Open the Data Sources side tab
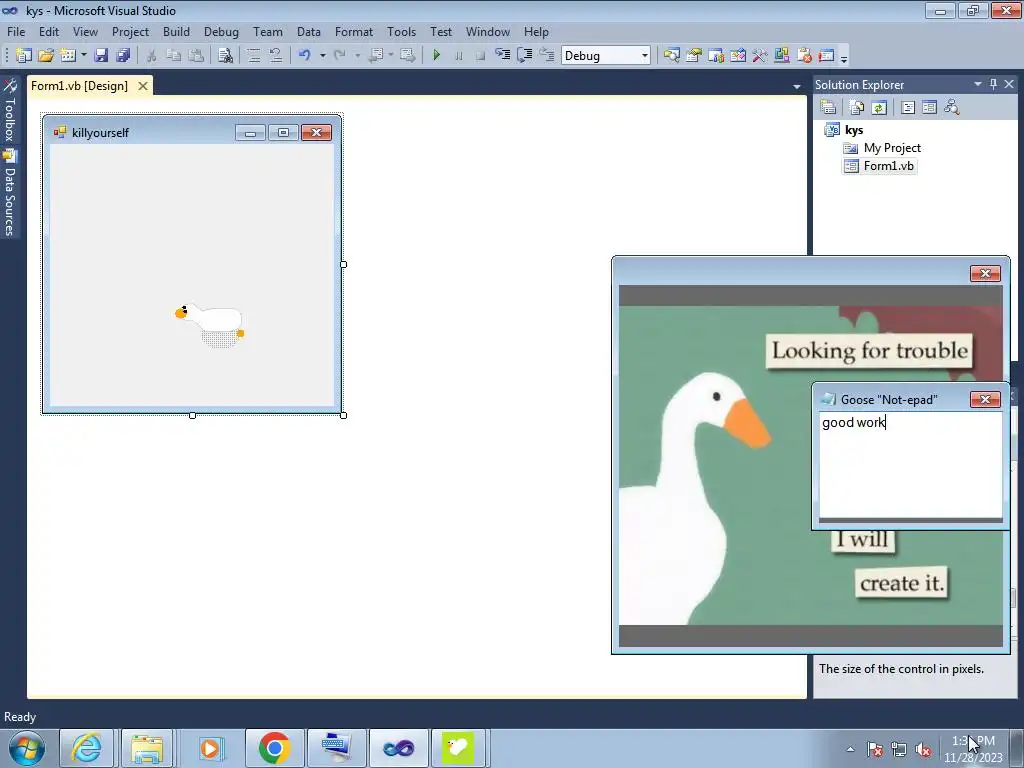 9,193
